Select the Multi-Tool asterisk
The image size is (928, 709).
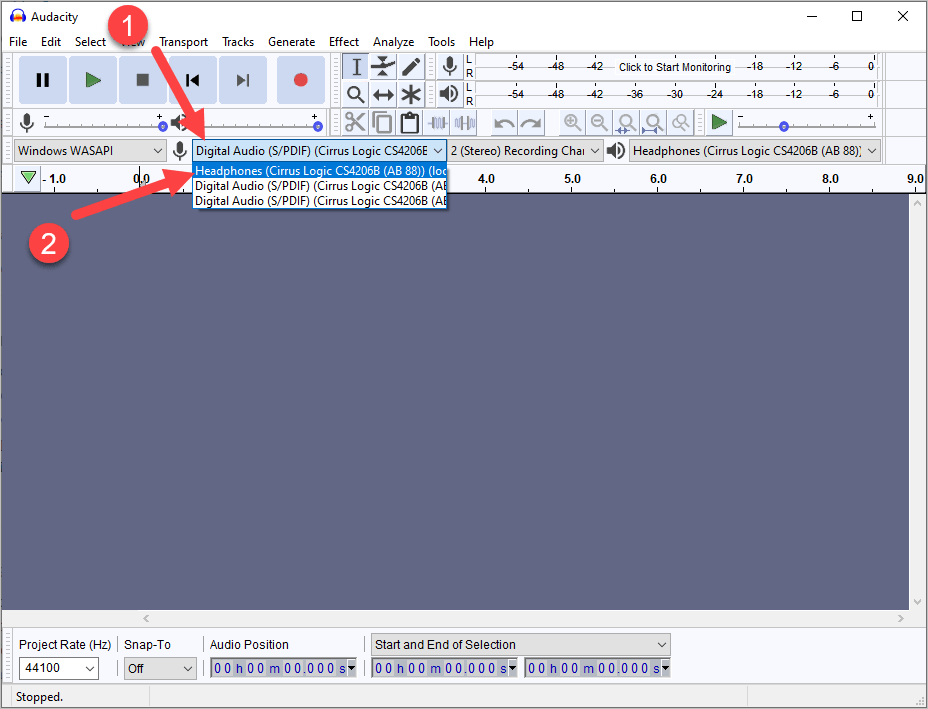coord(411,94)
